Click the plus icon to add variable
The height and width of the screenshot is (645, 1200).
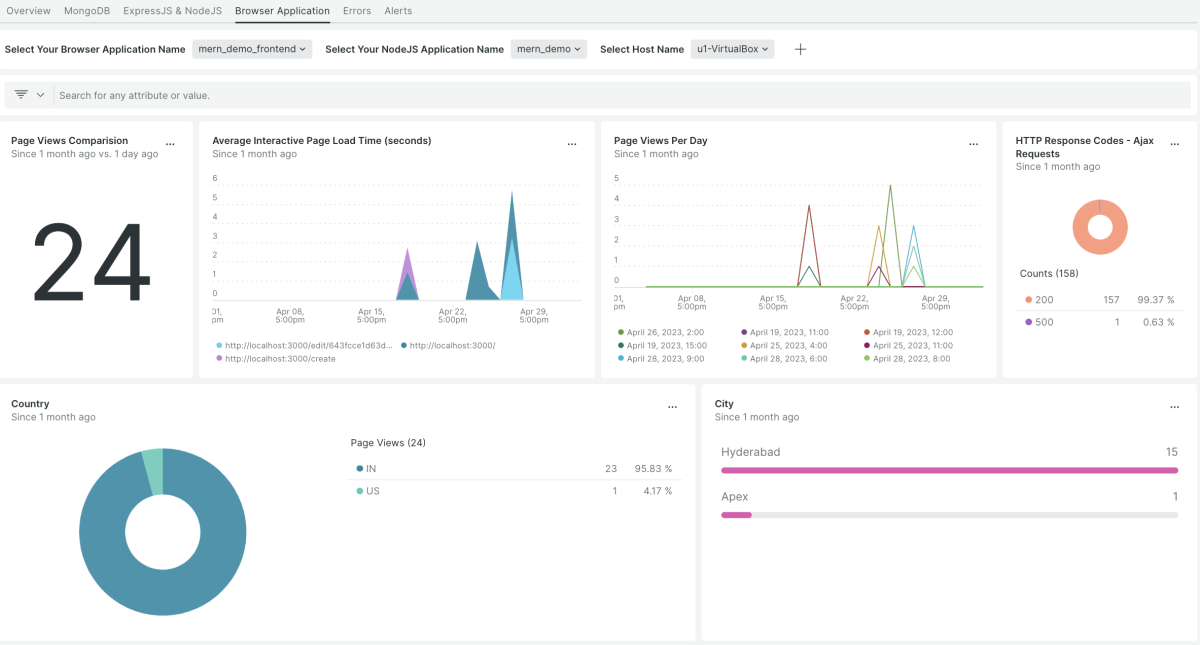click(800, 49)
